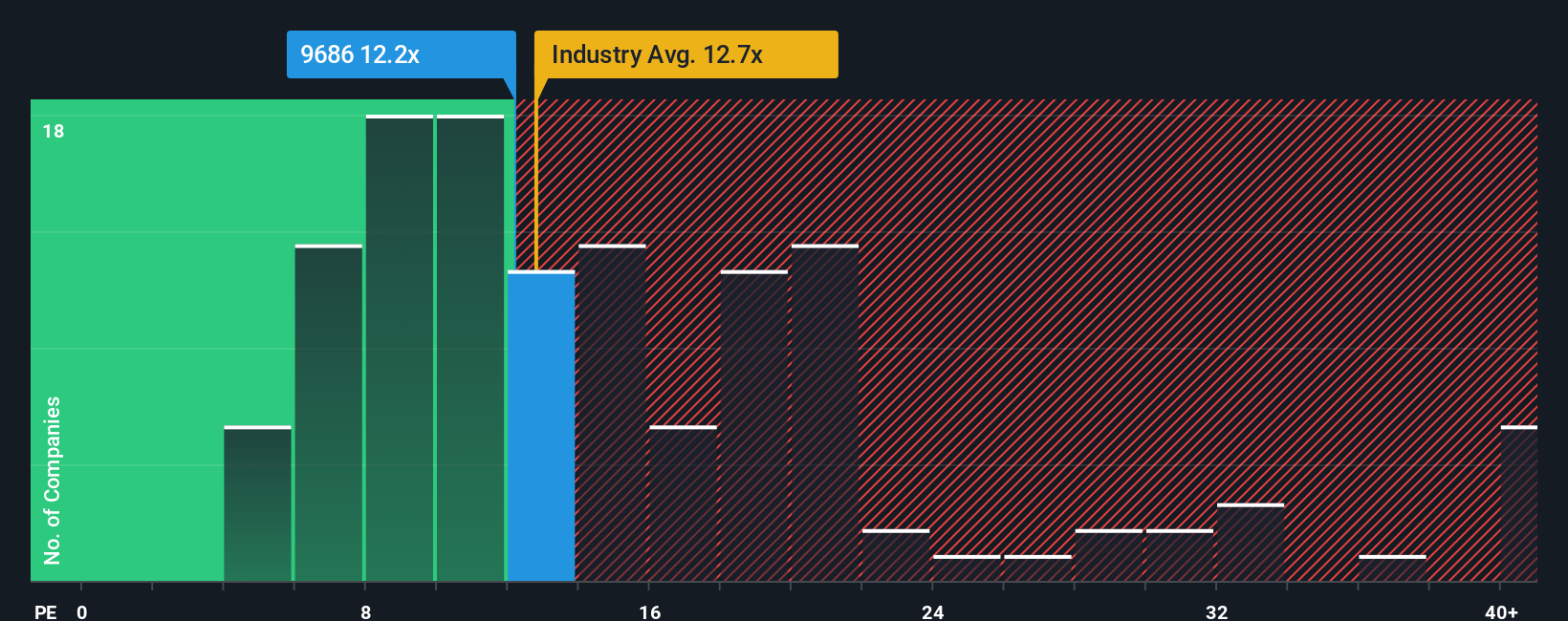Click the PE axis label
Viewport: 1568px width, 621px height.
tap(46, 611)
